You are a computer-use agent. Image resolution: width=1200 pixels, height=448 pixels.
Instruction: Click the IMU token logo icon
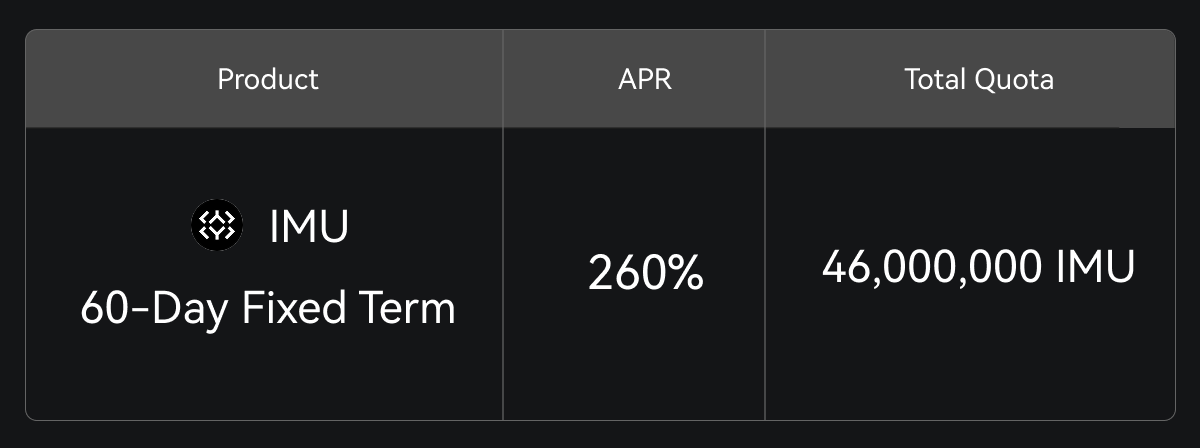[216, 225]
